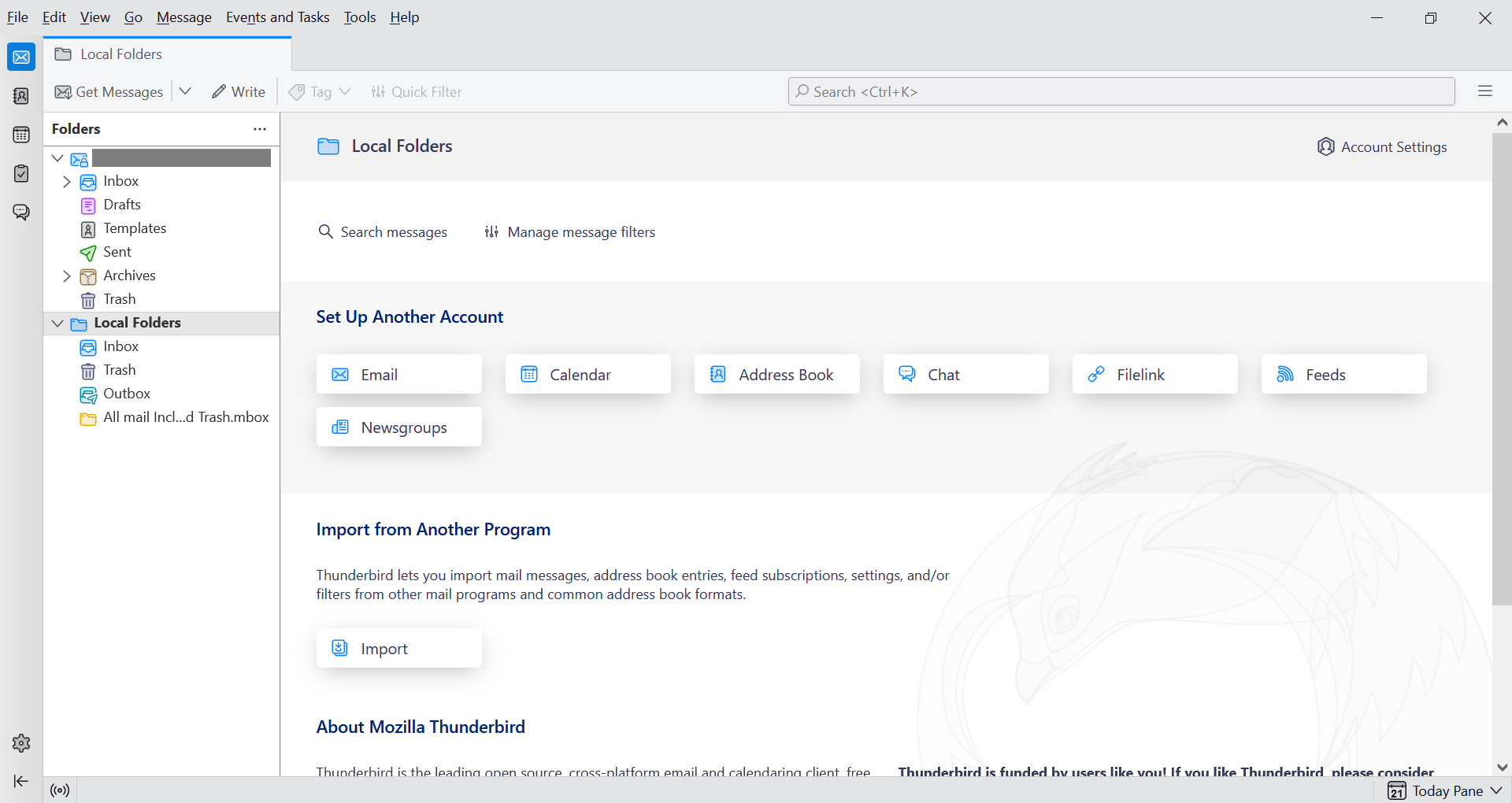Image resolution: width=1512 pixels, height=803 pixels.
Task: Open the Calendar space in the sidebar
Action: [21, 135]
